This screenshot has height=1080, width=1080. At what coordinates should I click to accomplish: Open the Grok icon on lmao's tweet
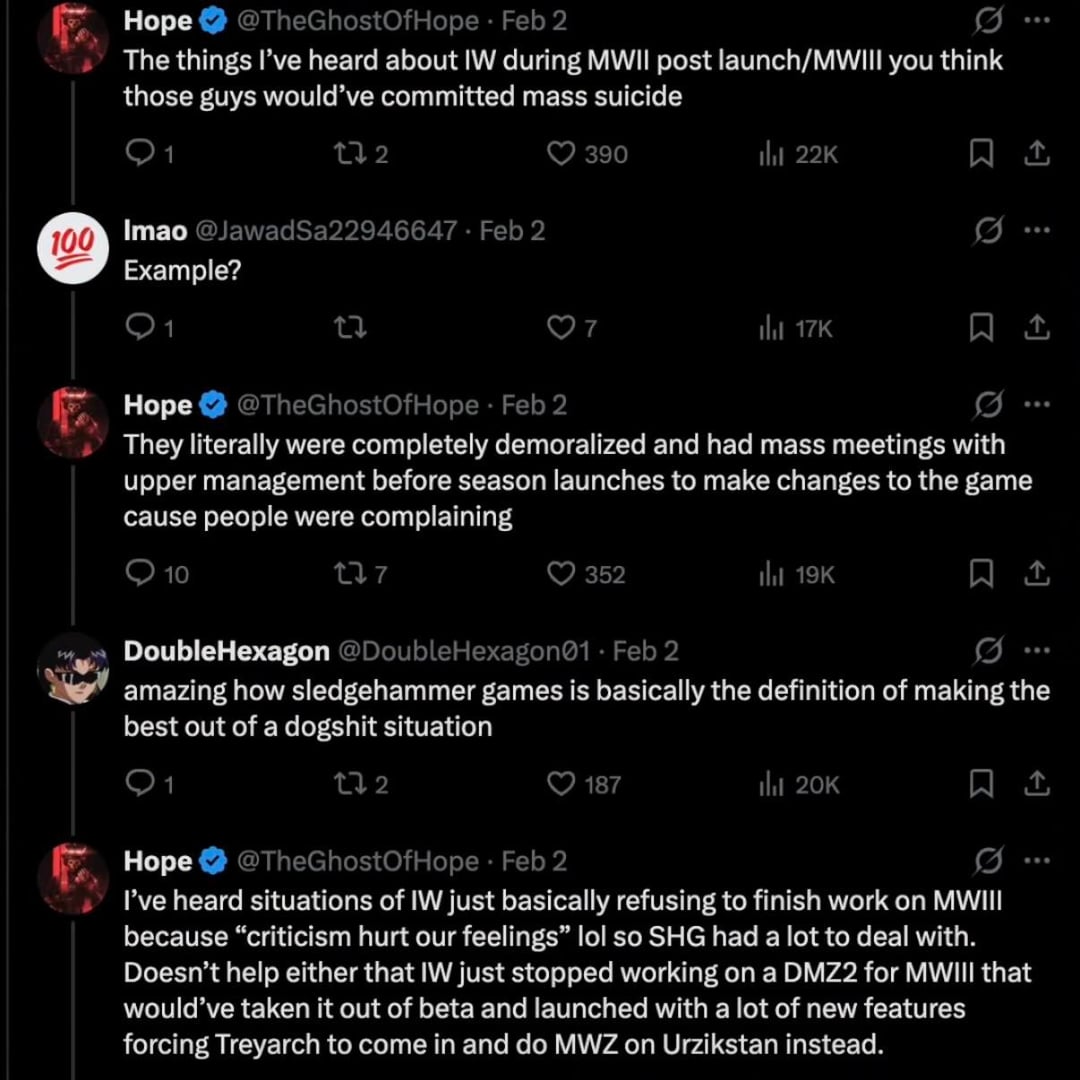(x=987, y=232)
